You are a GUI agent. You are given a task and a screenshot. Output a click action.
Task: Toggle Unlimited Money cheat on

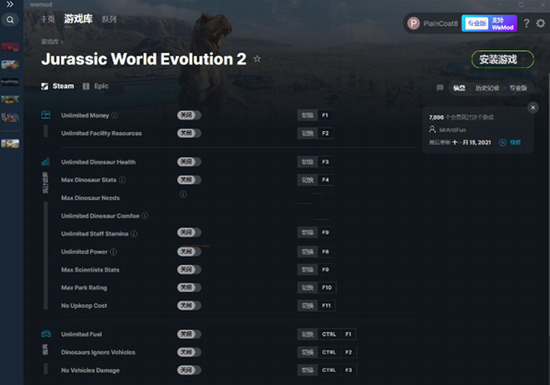tap(189, 115)
